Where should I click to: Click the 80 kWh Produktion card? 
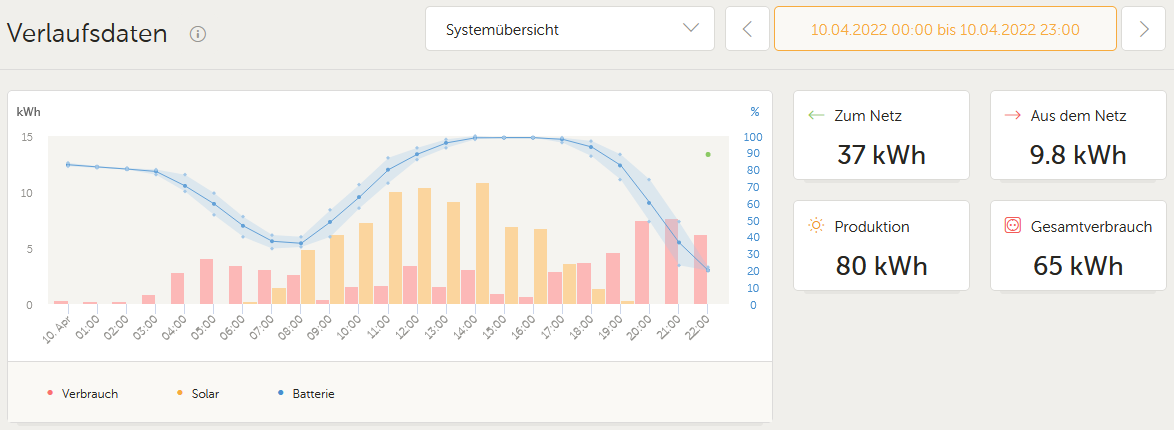pos(881,246)
